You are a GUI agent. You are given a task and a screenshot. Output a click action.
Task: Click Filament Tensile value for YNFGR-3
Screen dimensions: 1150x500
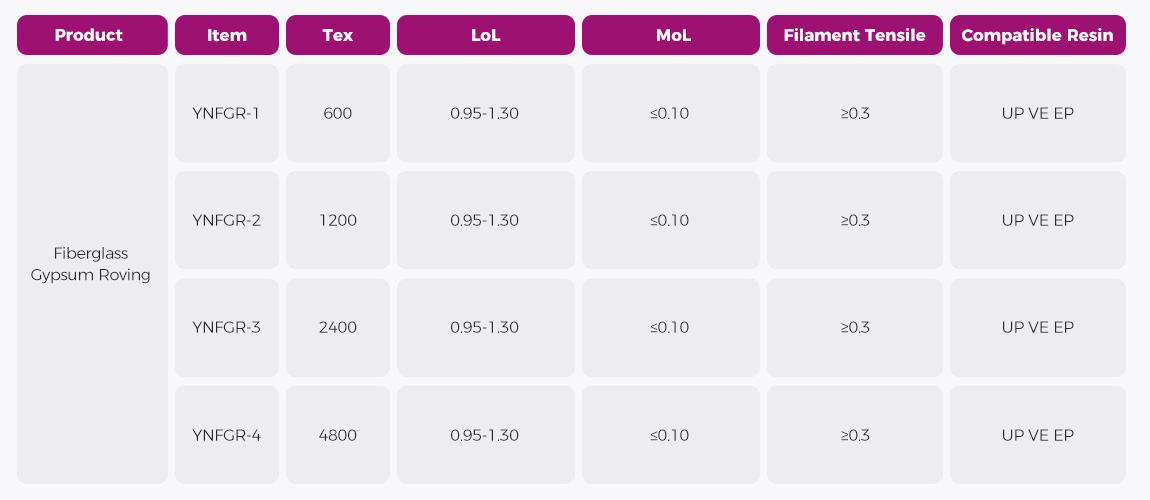(855, 327)
